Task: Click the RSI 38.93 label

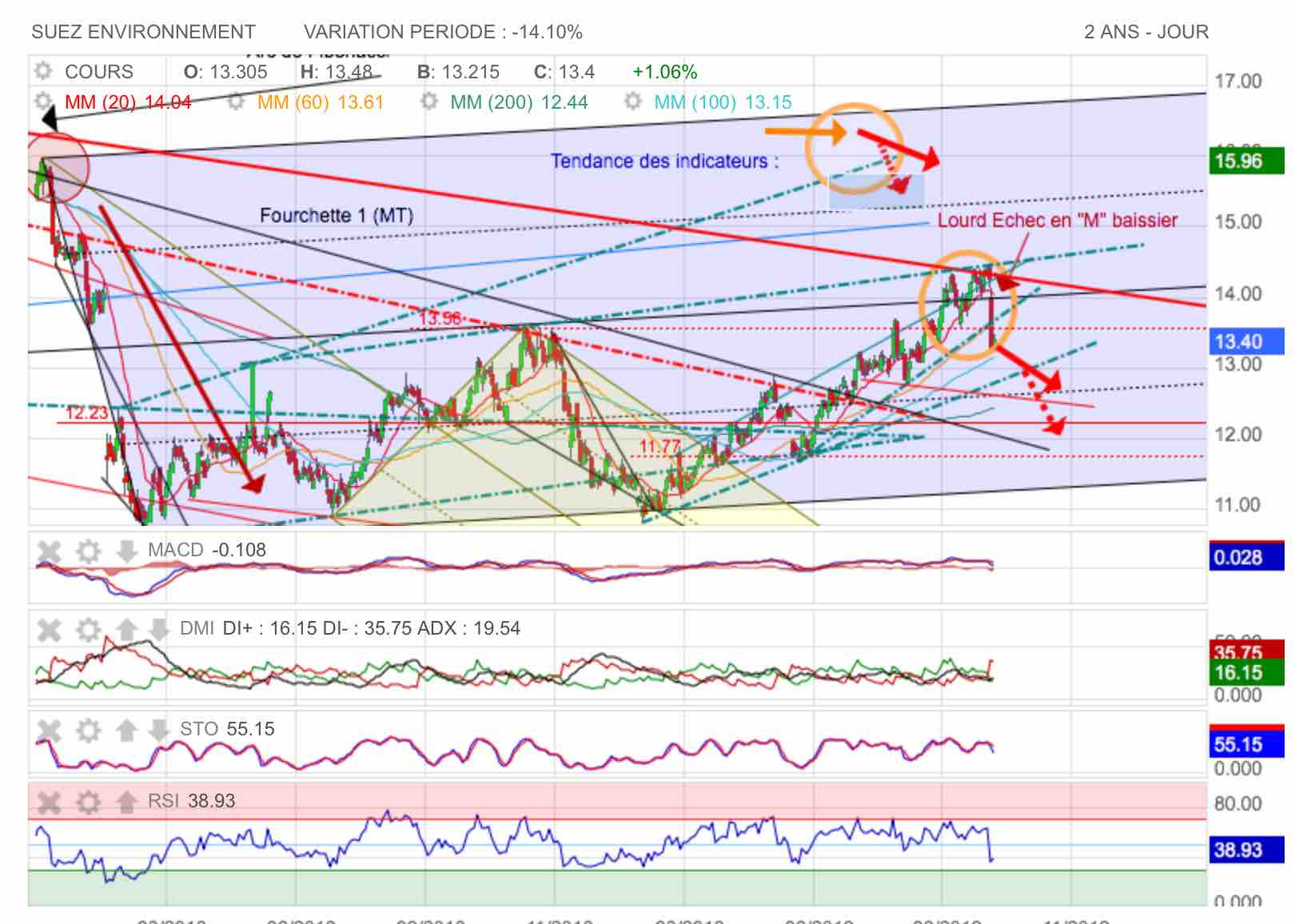Action: point(192,801)
